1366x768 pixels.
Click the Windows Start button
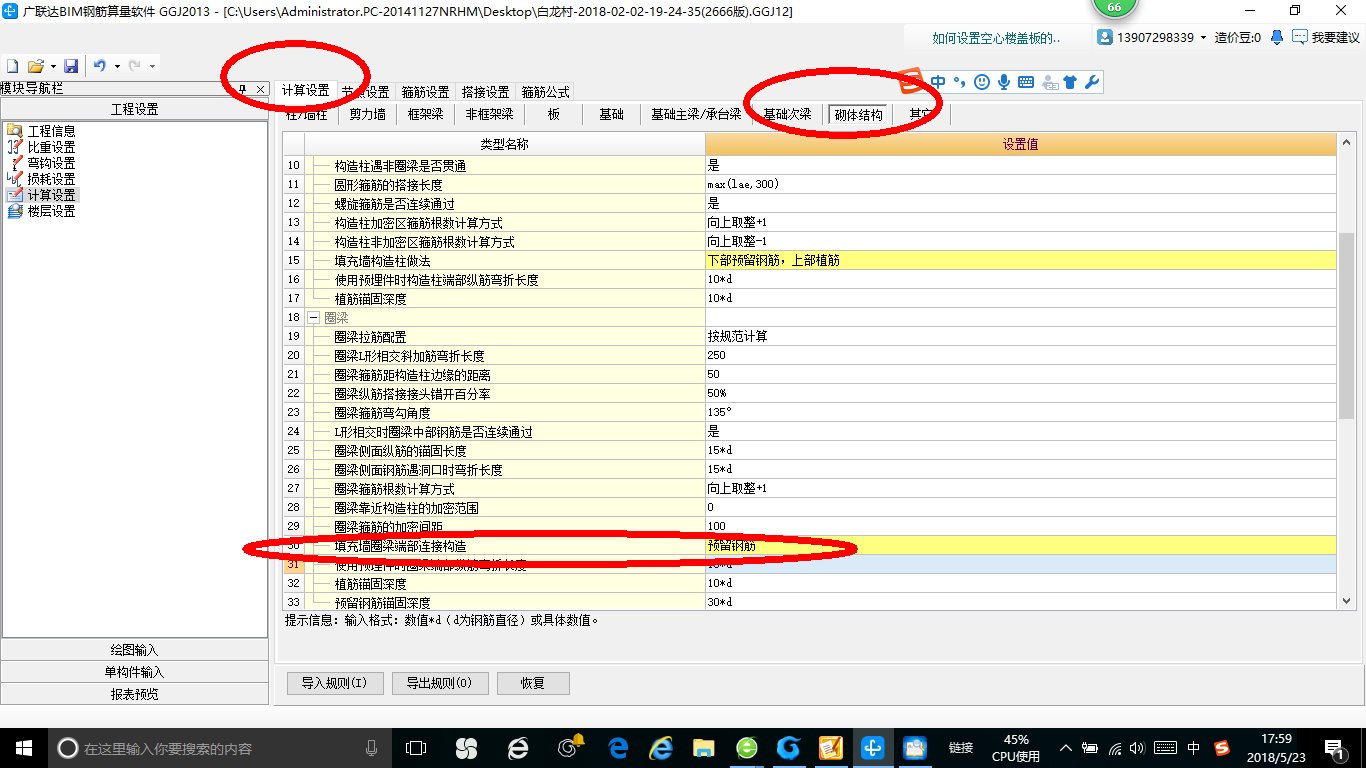point(22,748)
